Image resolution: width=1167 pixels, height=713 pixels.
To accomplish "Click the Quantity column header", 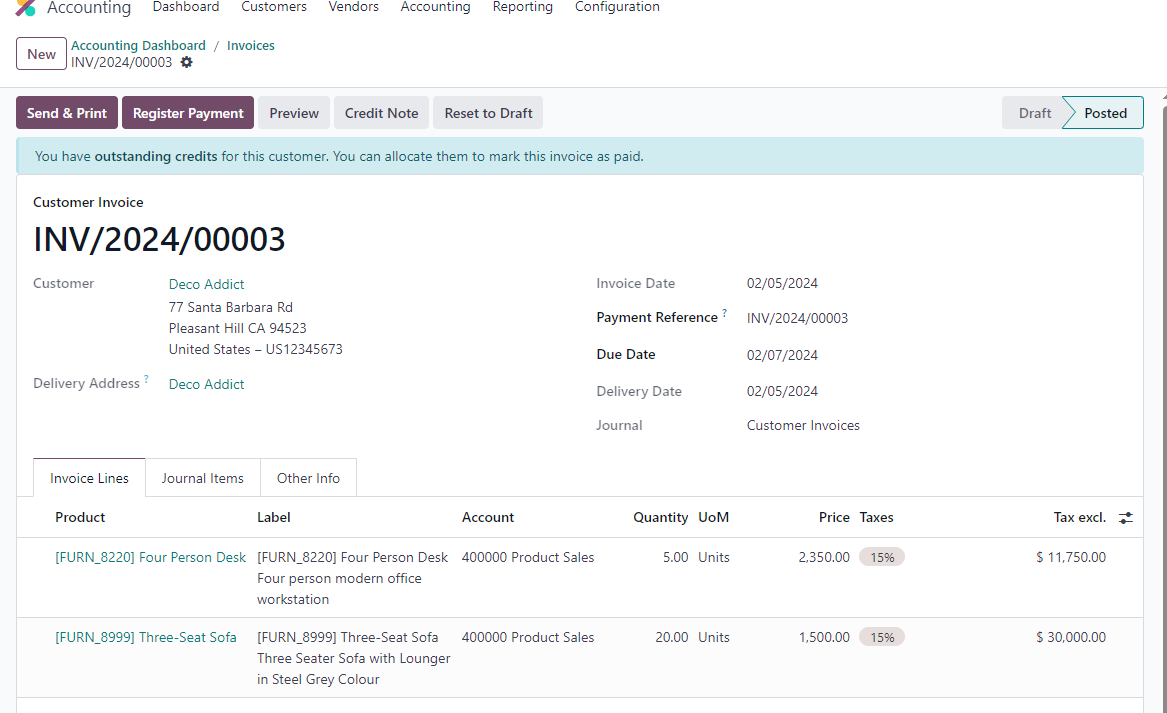I will [660, 517].
